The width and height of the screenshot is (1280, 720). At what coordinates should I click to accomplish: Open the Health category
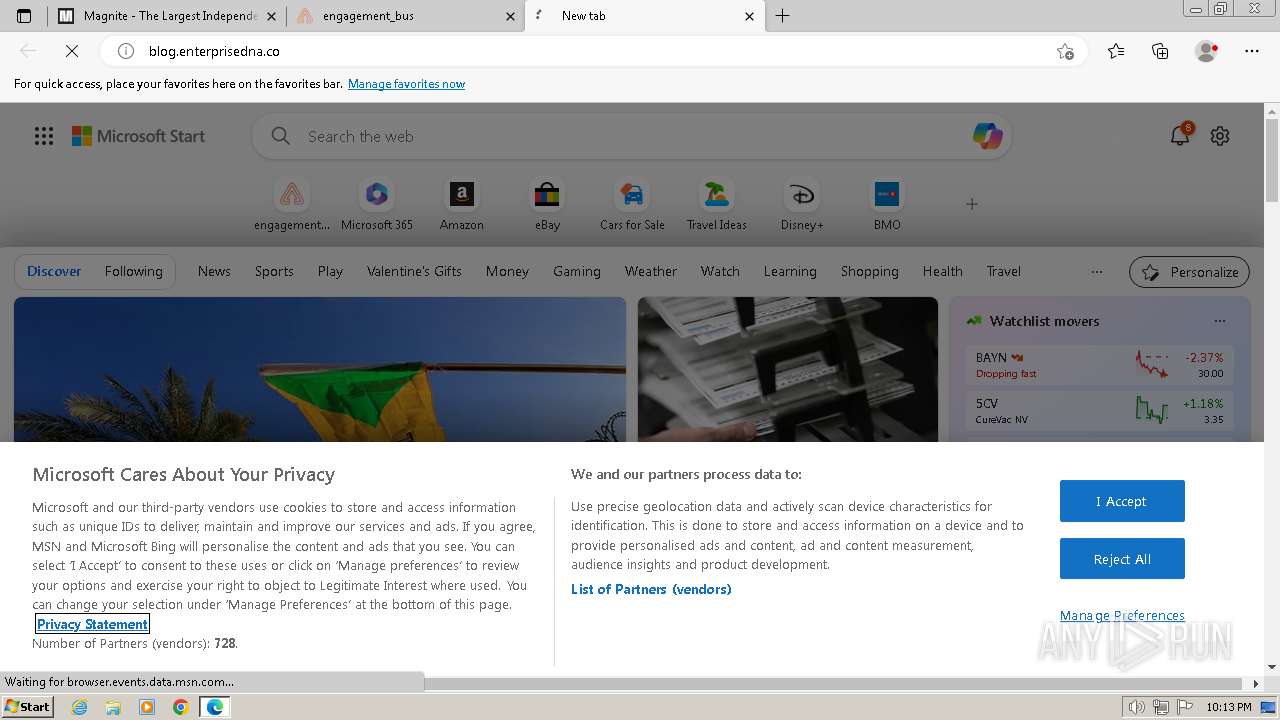click(942, 271)
